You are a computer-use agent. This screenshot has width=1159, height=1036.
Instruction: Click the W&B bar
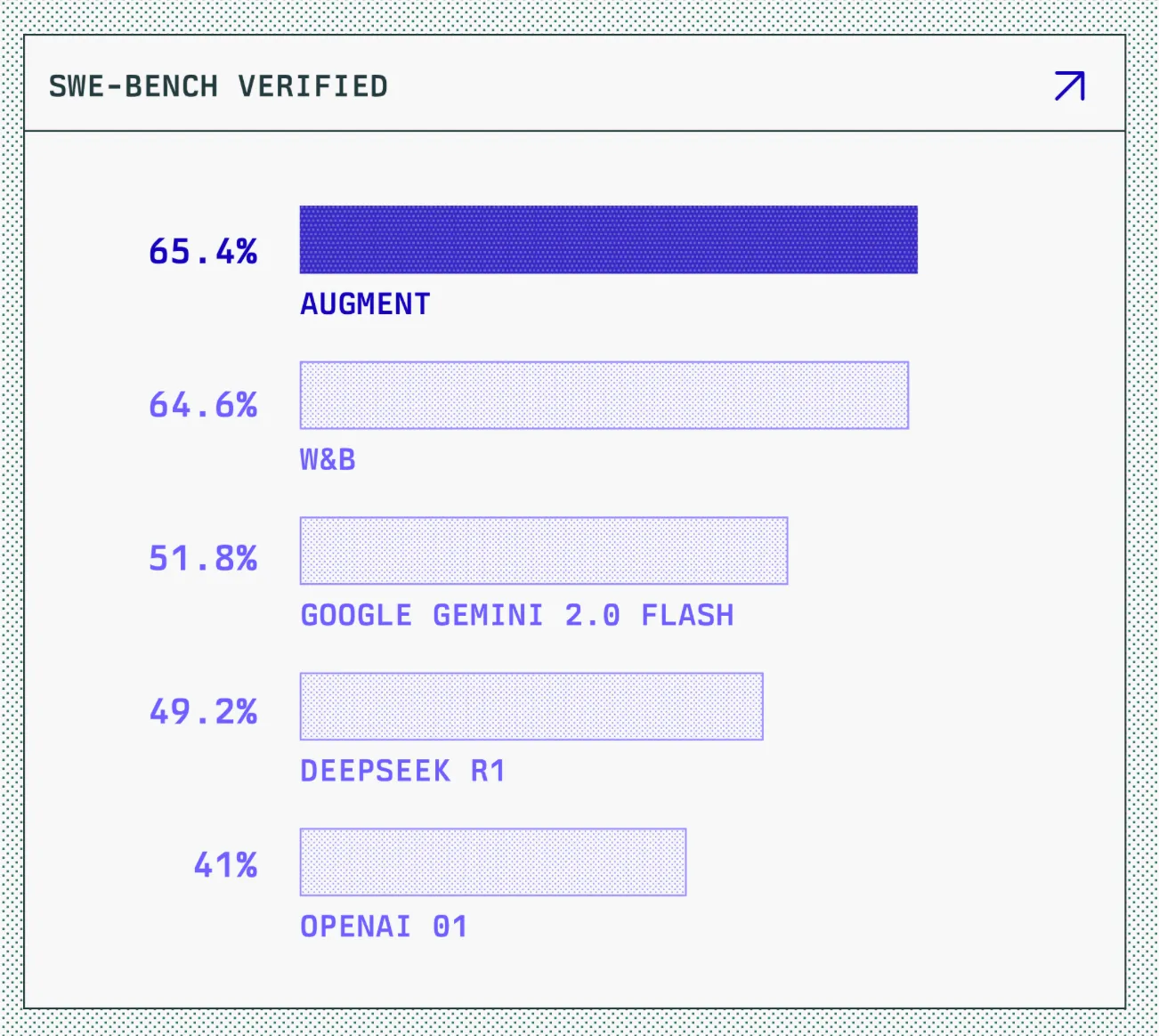pyautogui.click(x=604, y=395)
